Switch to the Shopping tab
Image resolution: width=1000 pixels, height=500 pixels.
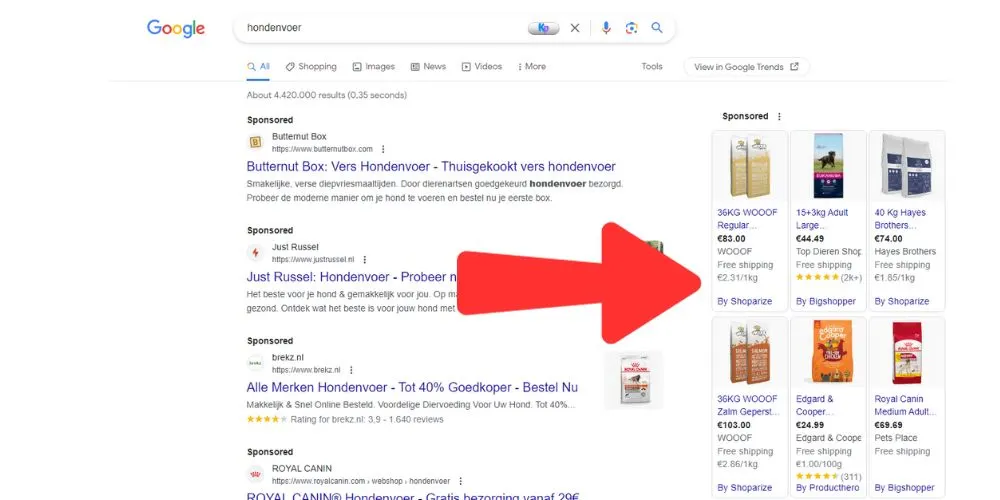pyautogui.click(x=311, y=67)
